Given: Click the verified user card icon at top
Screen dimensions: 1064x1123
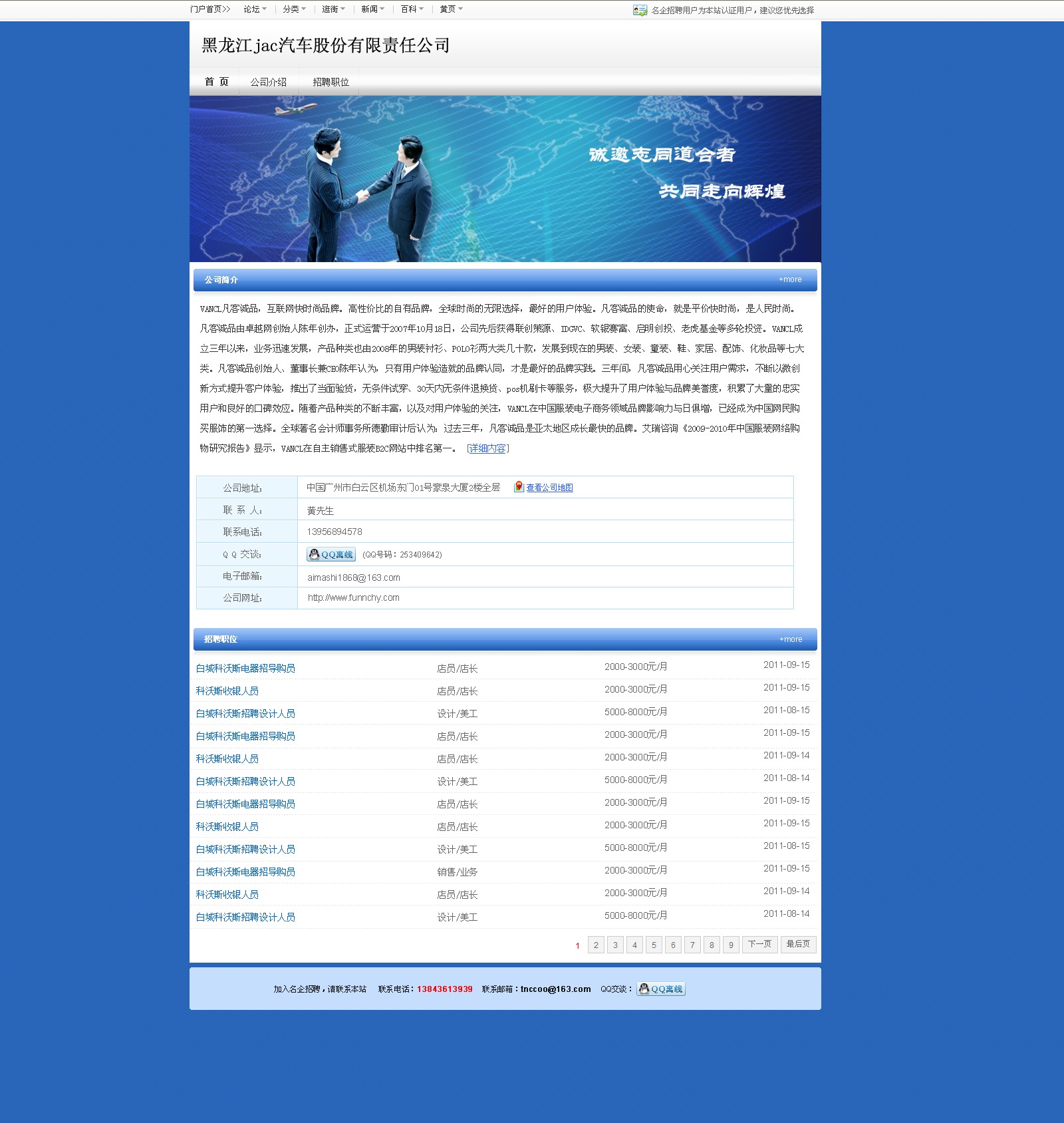Looking at the screenshot, I should 640,10.
